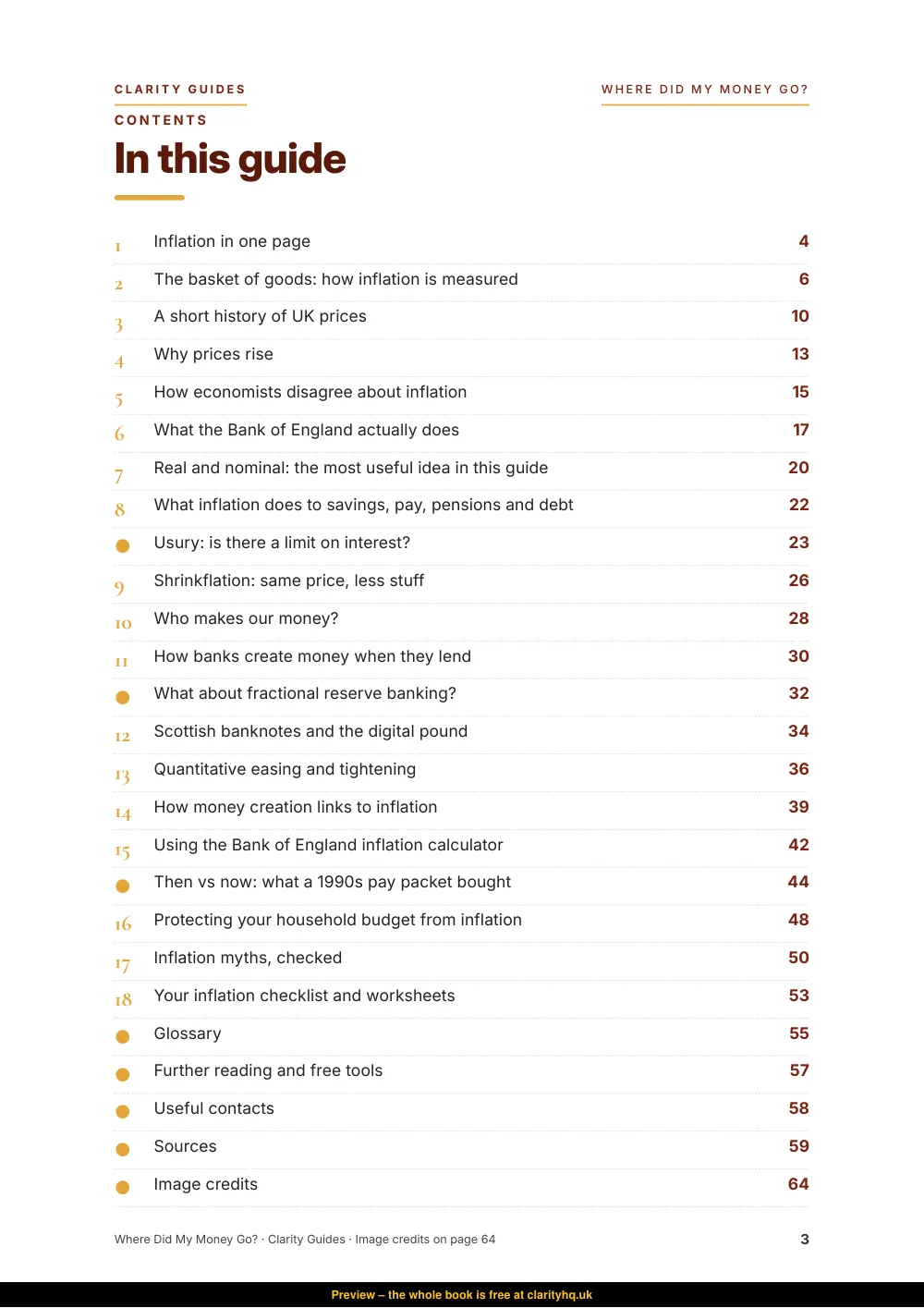
Task: Click the Where Did My Money Go? header
Action: [x=705, y=90]
